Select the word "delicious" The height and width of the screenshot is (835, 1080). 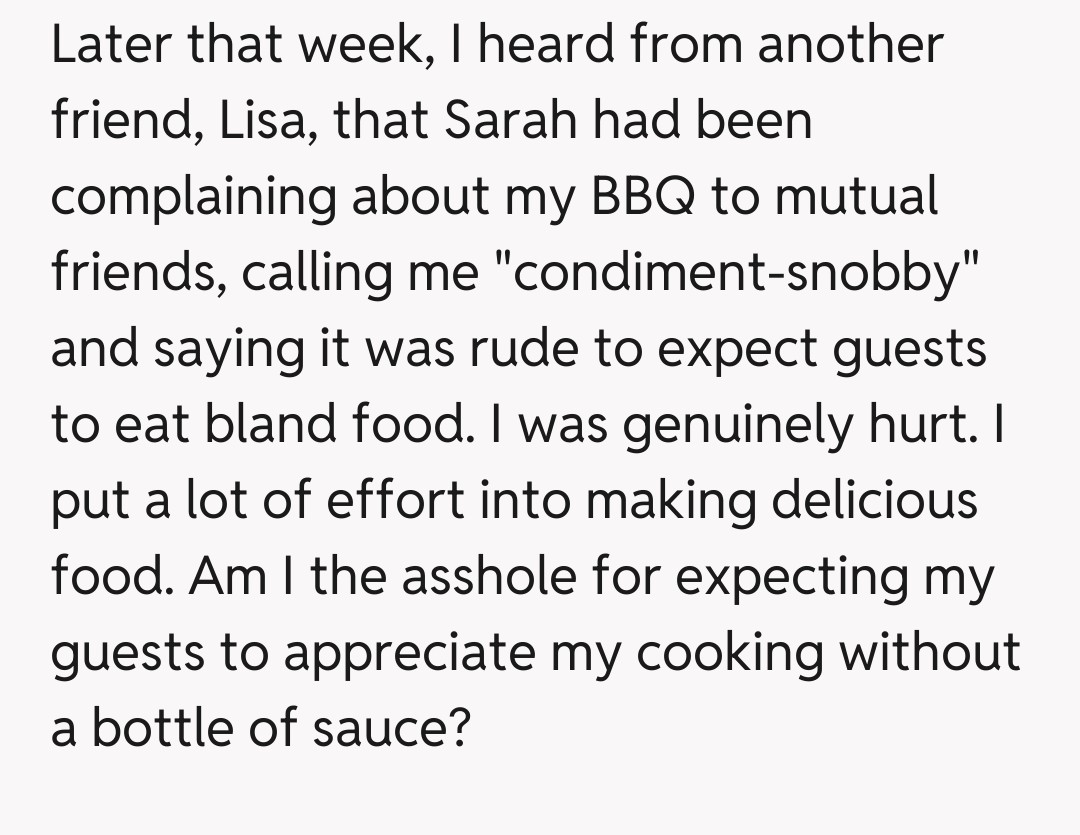coord(878,502)
